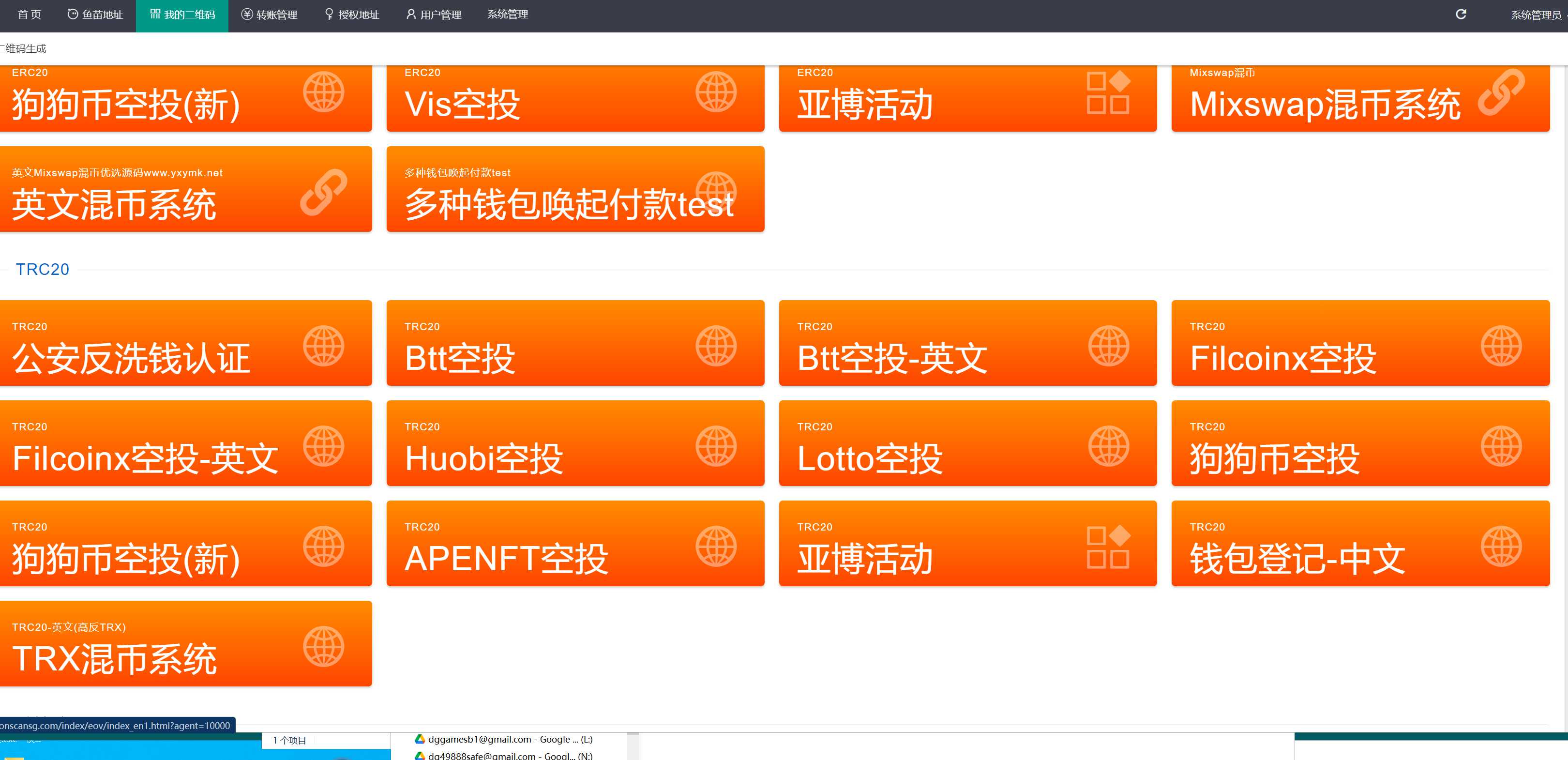Image resolution: width=1568 pixels, height=760 pixels.
Task: Go to the 授权地址 menu
Action: [352, 15]
